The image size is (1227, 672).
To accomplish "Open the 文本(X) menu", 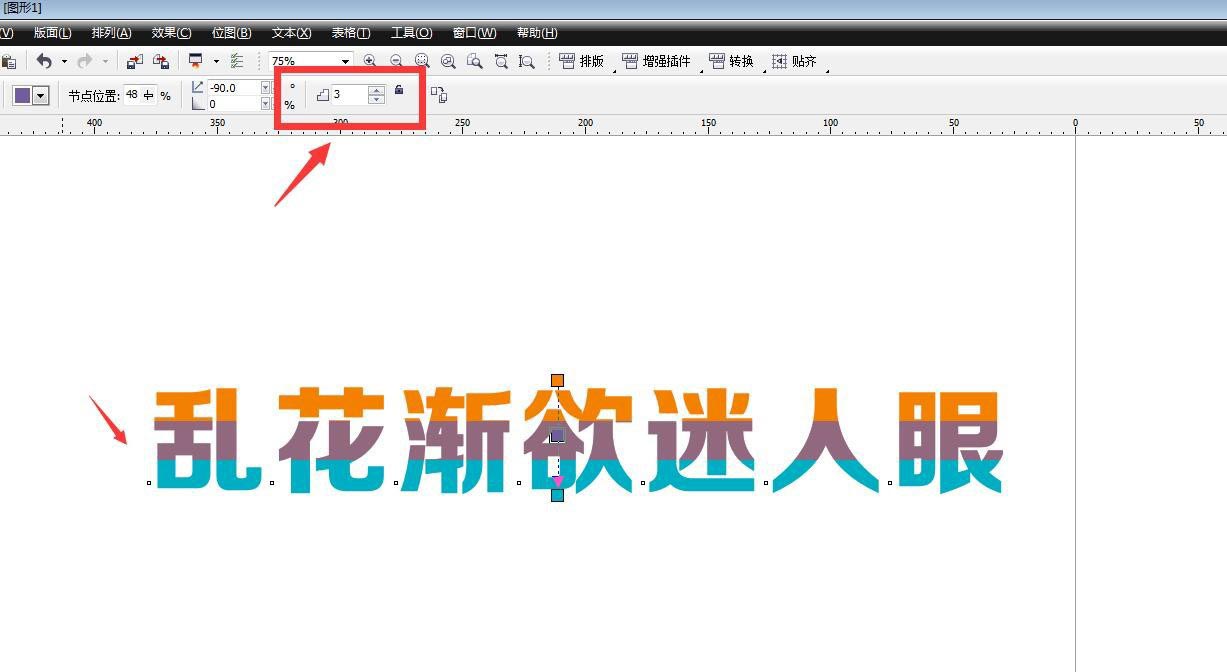I will coord(290,32).
